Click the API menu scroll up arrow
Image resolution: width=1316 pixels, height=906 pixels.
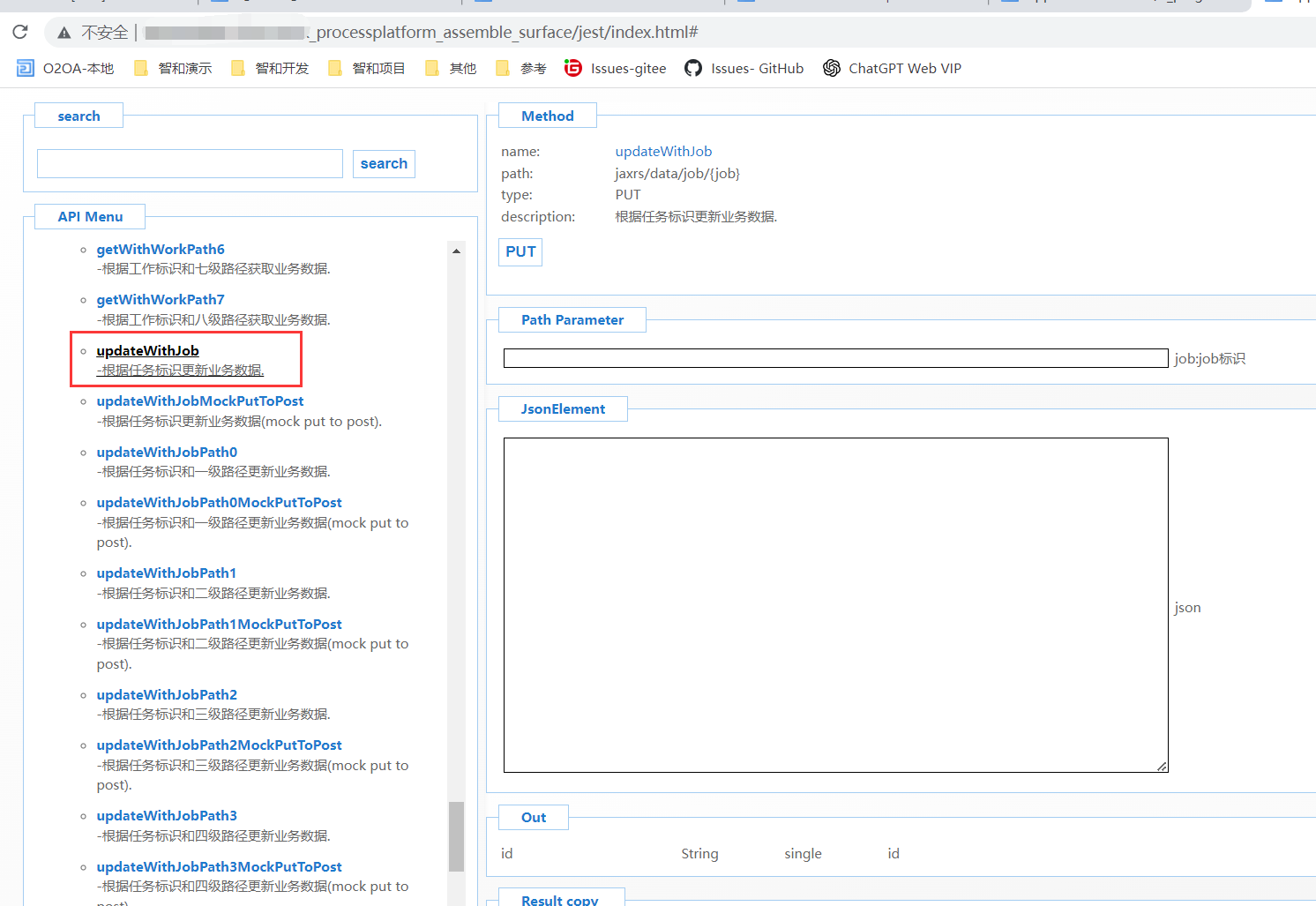coord(456,251)
